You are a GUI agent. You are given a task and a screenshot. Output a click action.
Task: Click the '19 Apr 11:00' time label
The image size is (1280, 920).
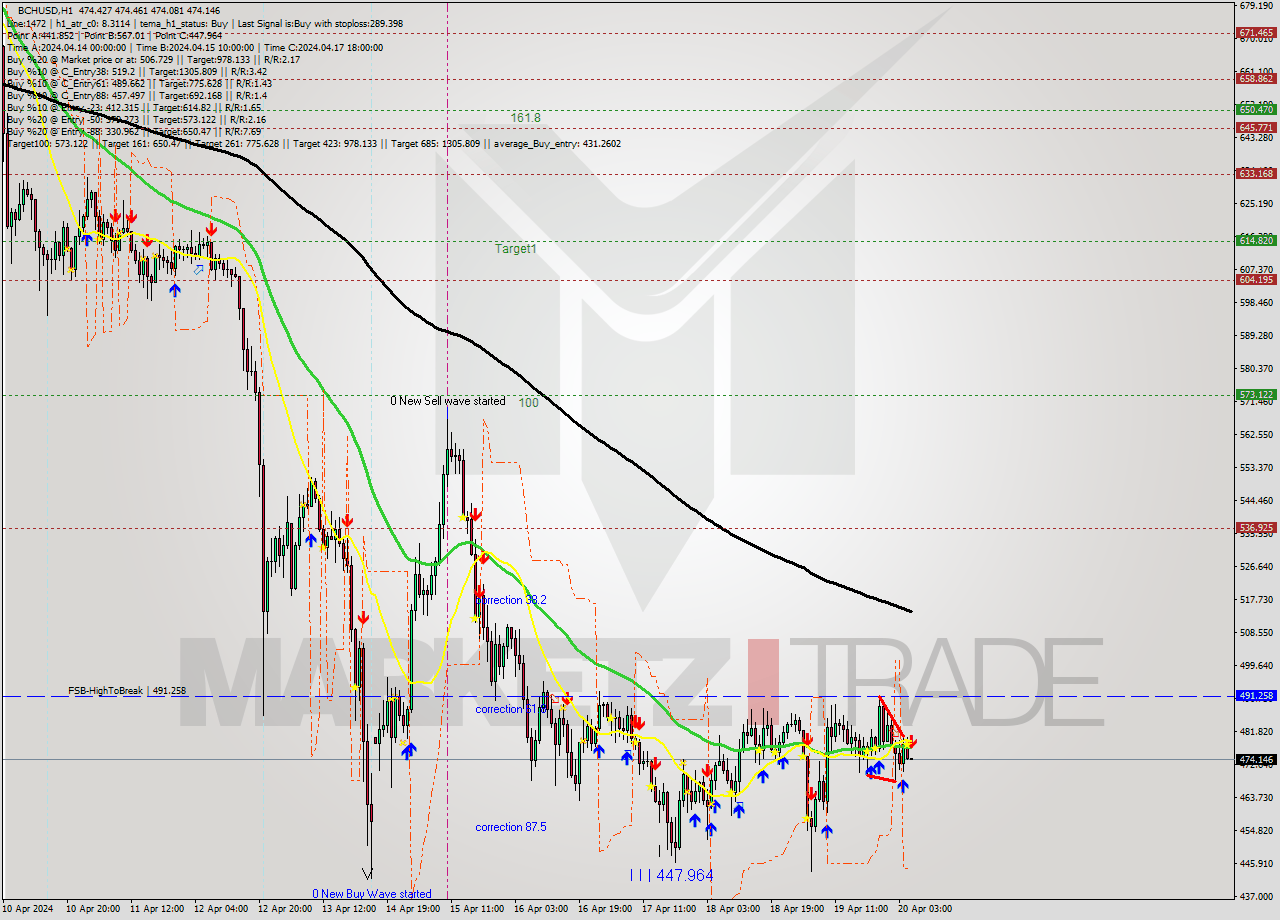pos(861,909)
